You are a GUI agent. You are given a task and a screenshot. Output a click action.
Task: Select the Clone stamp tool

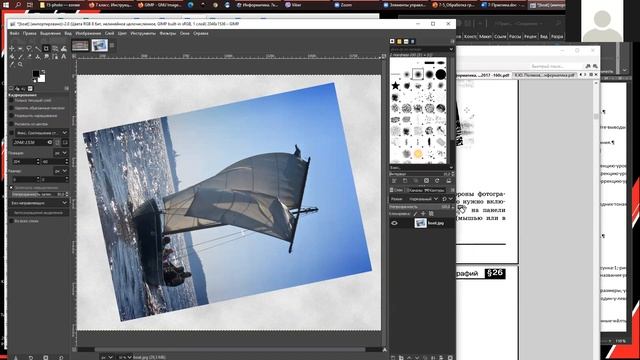pyautogui.click(x=38, y=56)
